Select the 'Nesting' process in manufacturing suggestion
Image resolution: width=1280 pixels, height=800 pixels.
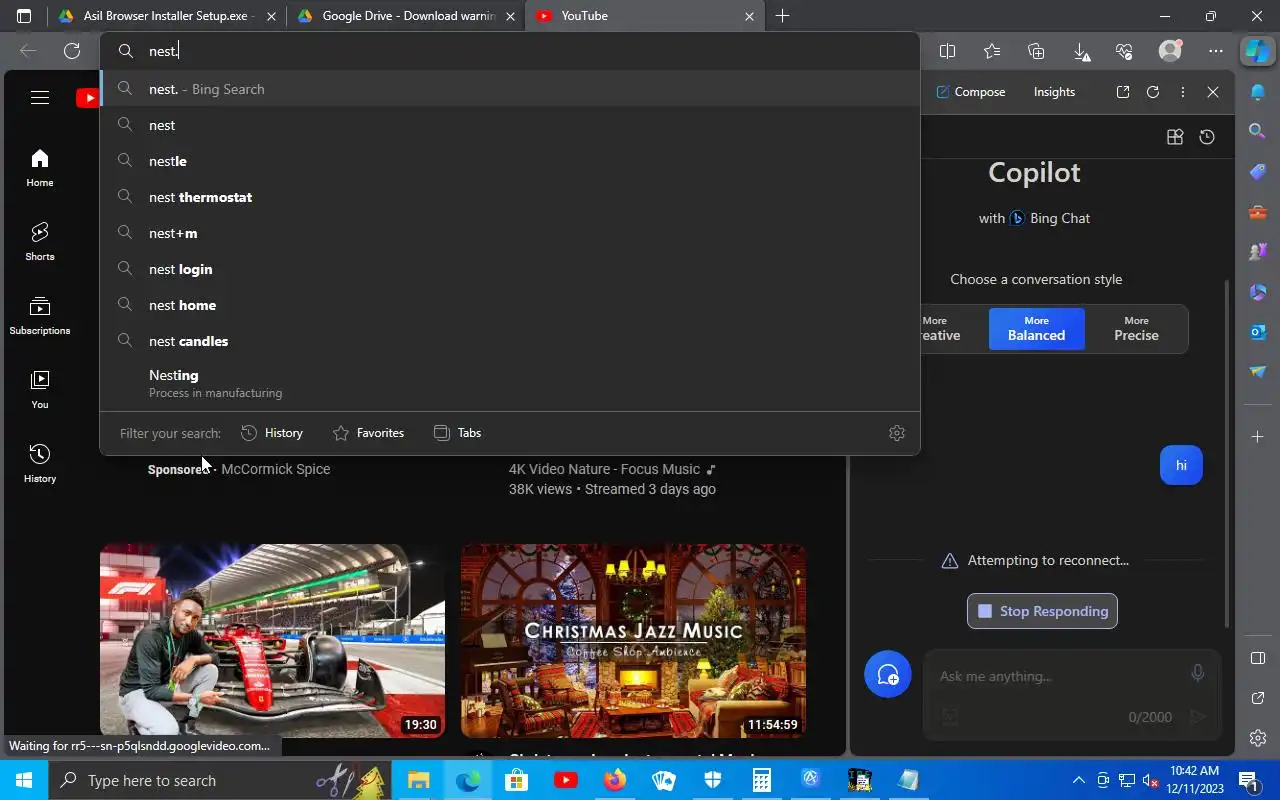tap(510, 383)
